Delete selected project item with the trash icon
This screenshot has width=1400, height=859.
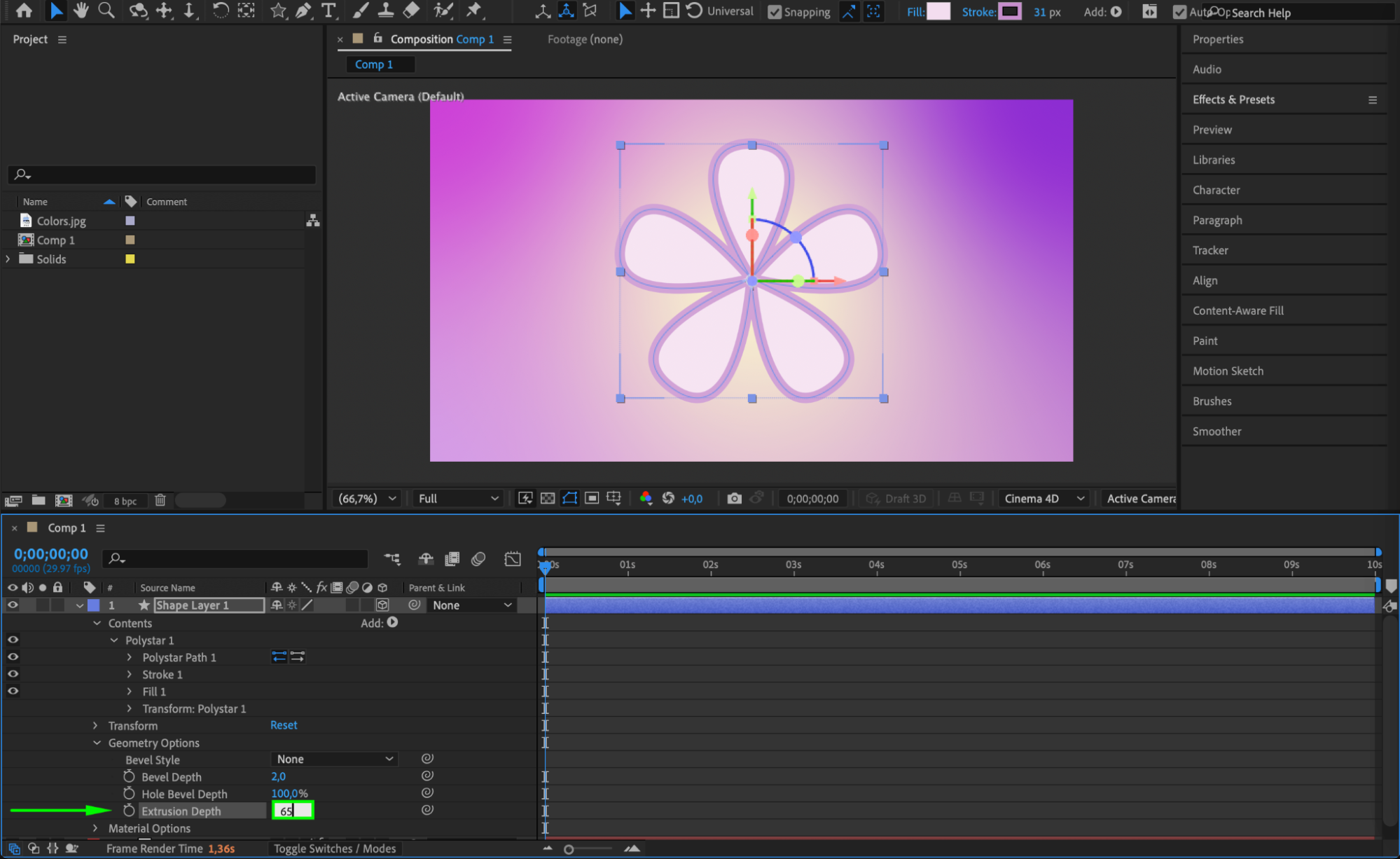tap(160, 500)
